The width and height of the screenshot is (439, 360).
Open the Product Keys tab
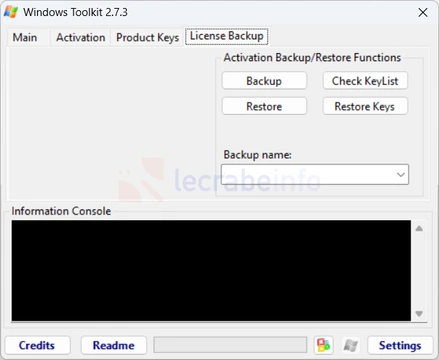pos(147,37)
